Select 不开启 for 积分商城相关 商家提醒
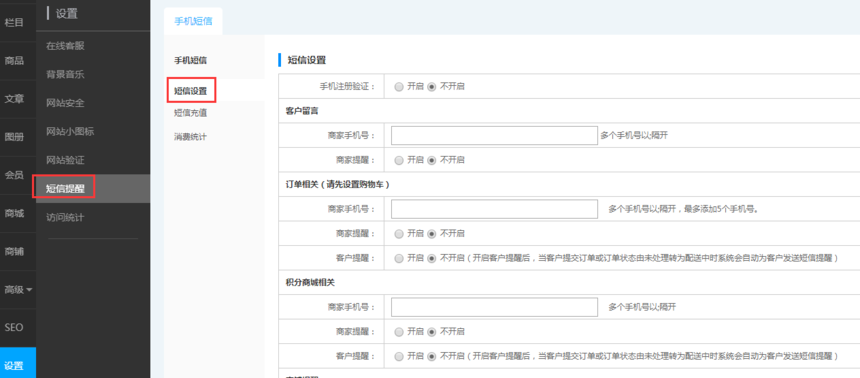 (x=432, y=332)
